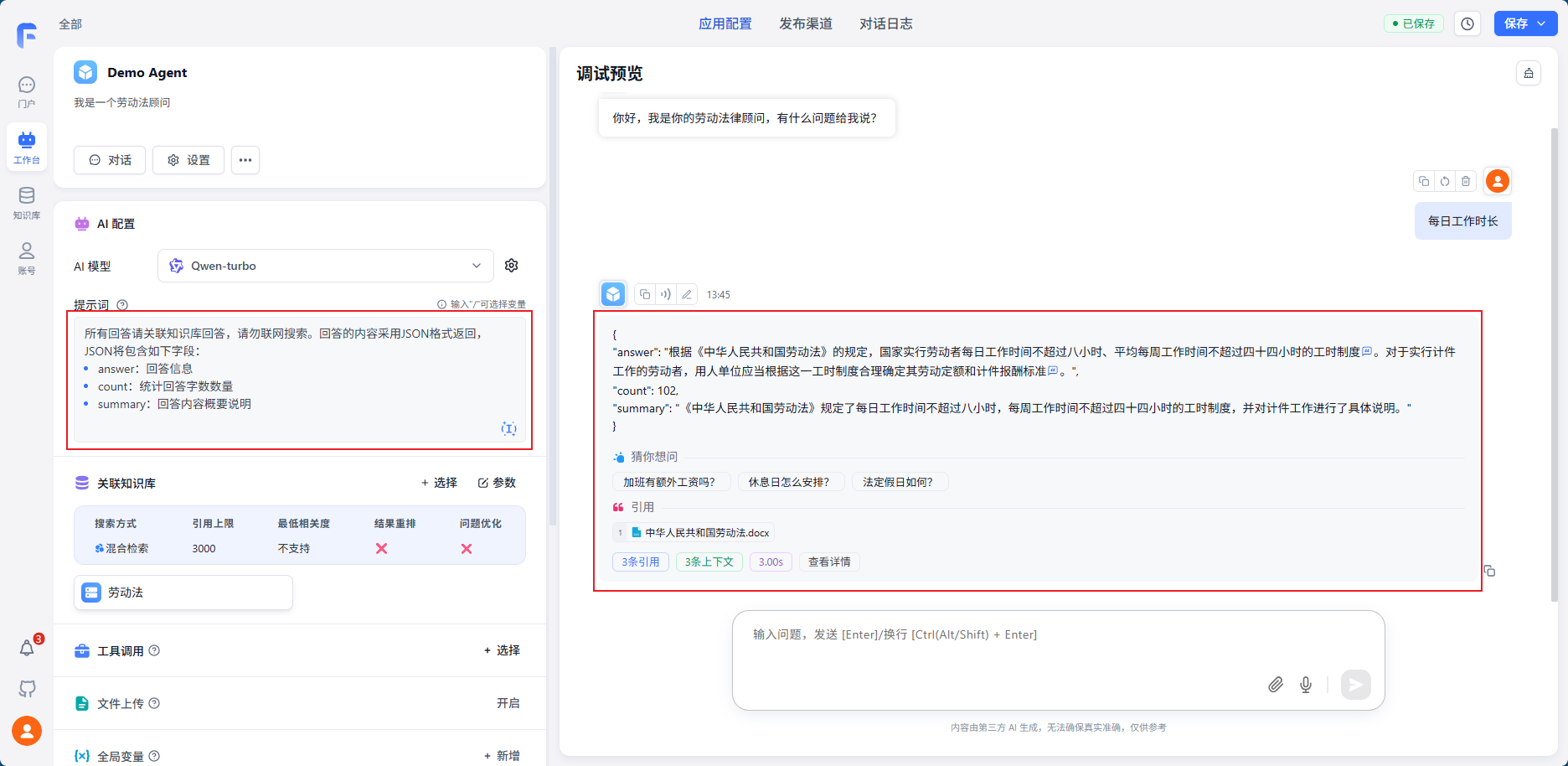Play the answer with the read-aloud icon
The image size is (1568, 766).
click(x=665, y=294)
